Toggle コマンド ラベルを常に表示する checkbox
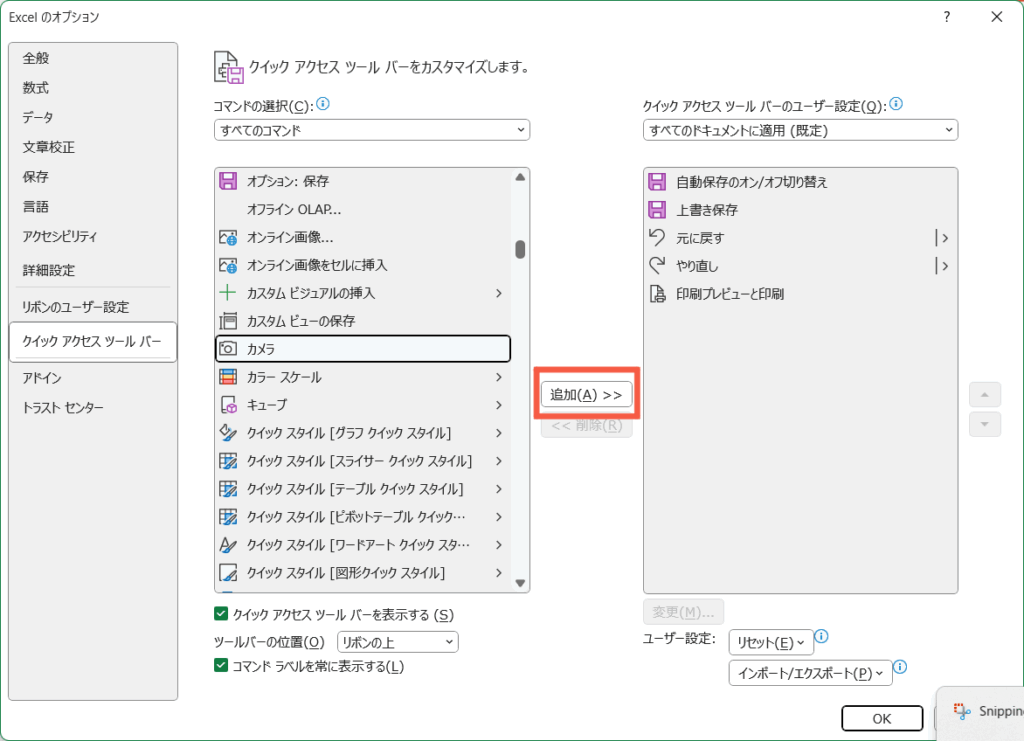 [221, 666]
